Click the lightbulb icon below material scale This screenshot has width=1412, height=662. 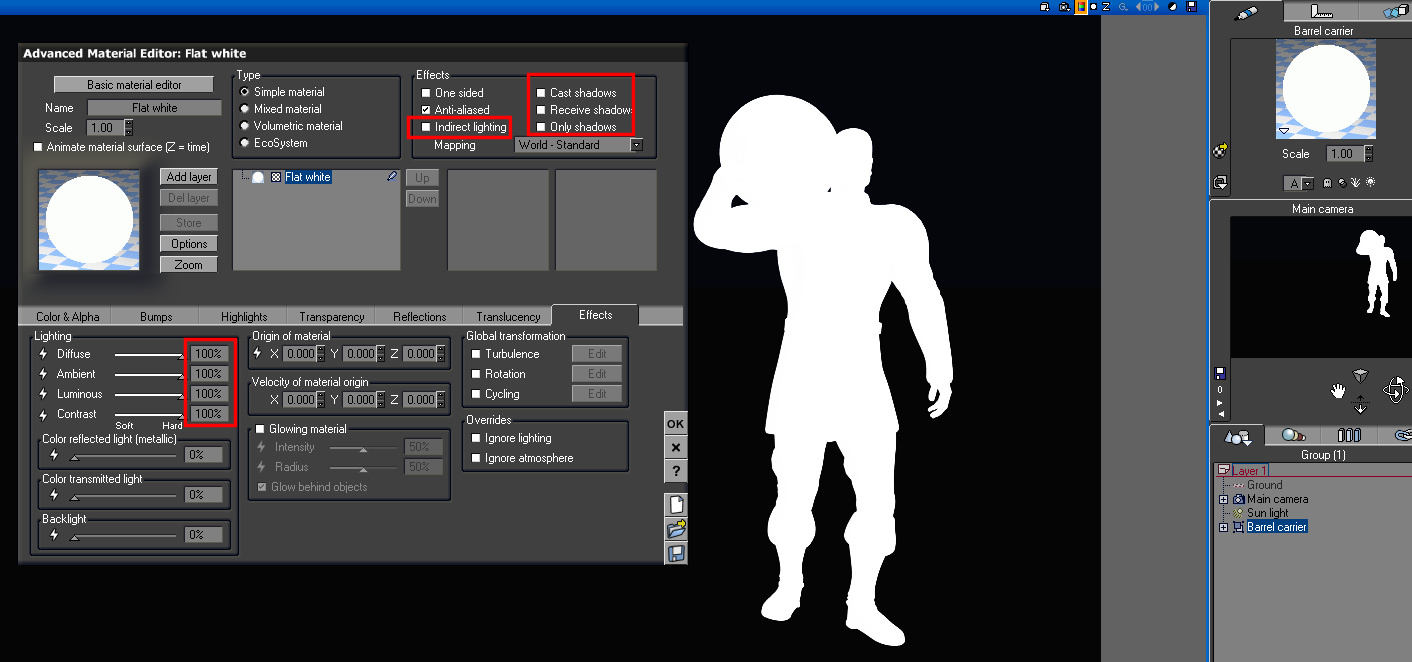click(x=1370, y=183)
